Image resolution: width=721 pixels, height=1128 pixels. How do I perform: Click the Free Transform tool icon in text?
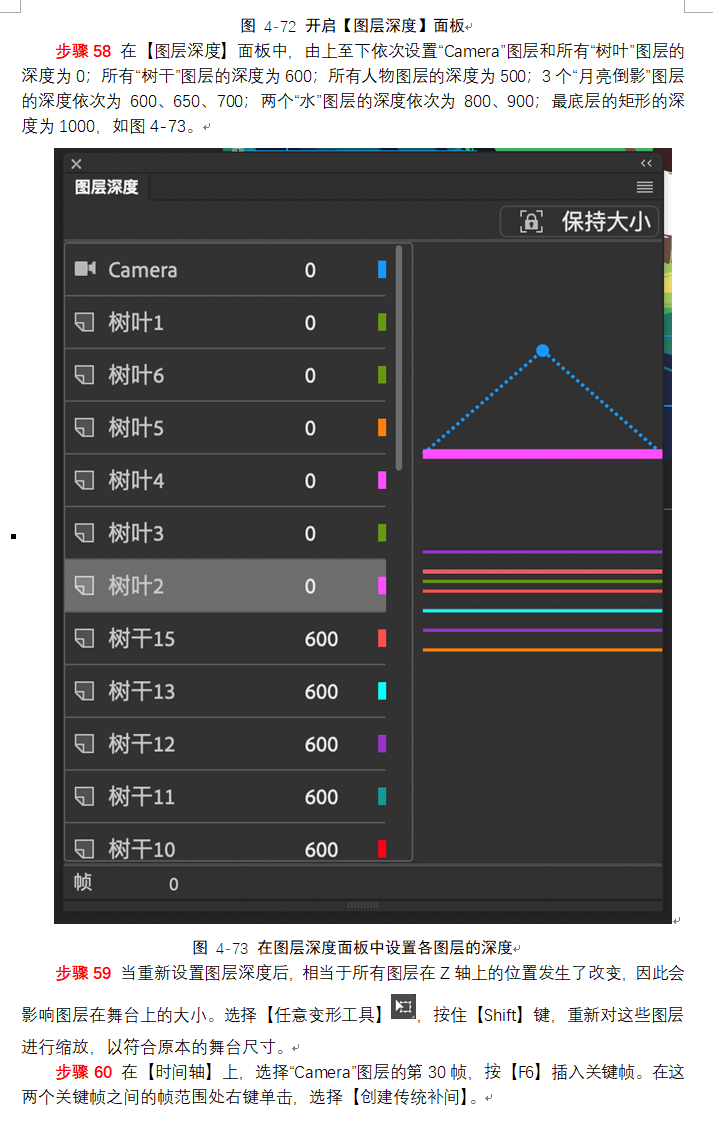404,1006
